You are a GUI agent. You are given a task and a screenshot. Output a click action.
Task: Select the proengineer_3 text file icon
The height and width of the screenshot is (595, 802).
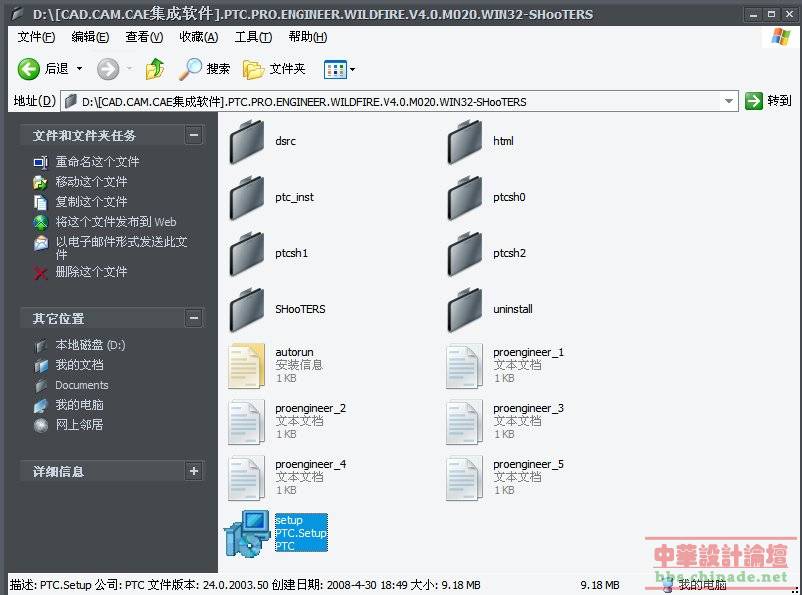coord(464,422)
